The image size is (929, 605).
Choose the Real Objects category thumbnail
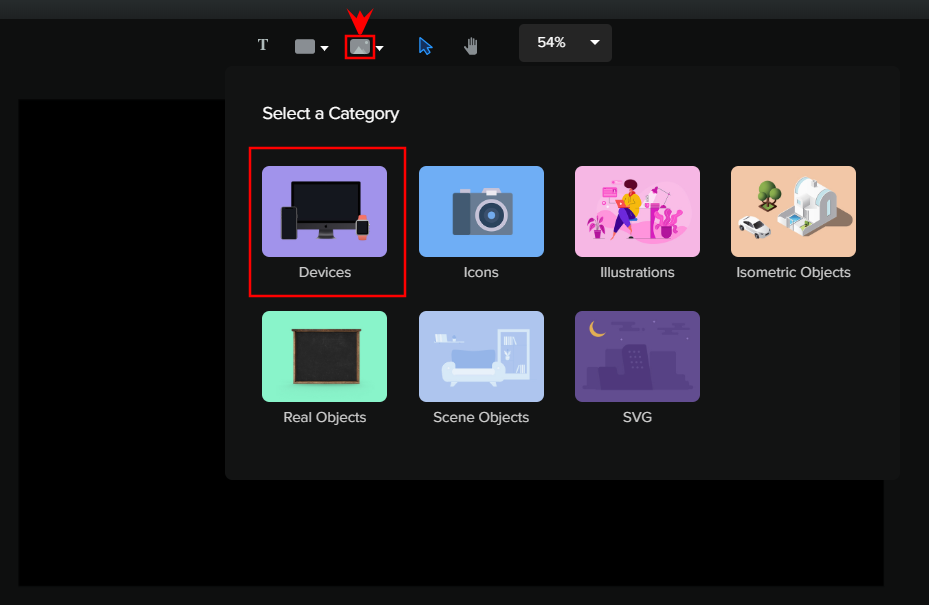[x=325, y=357]
